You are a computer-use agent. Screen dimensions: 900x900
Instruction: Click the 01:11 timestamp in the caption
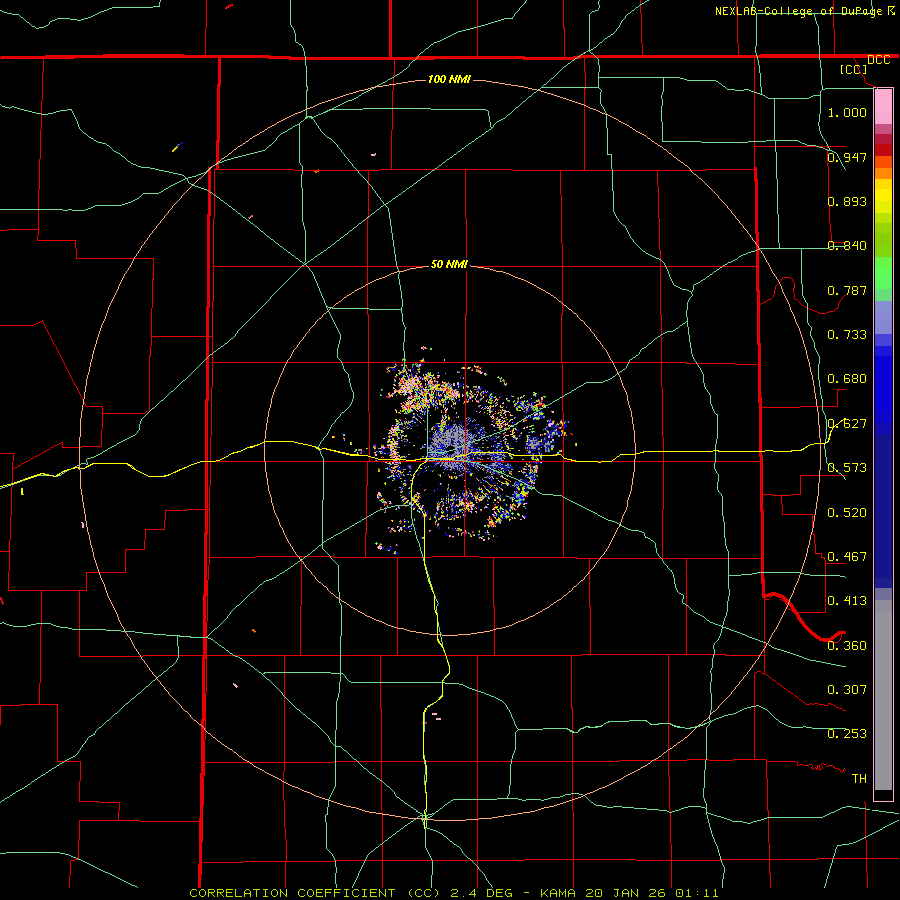[697, 893]
